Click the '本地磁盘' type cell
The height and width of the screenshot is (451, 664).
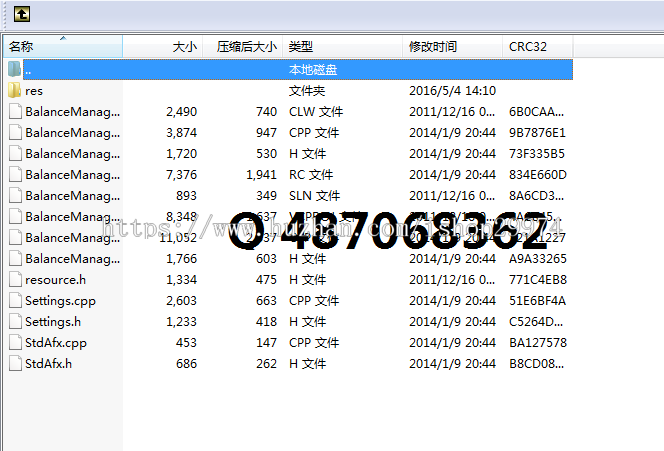pyautogui.click(x=313, y=69)
